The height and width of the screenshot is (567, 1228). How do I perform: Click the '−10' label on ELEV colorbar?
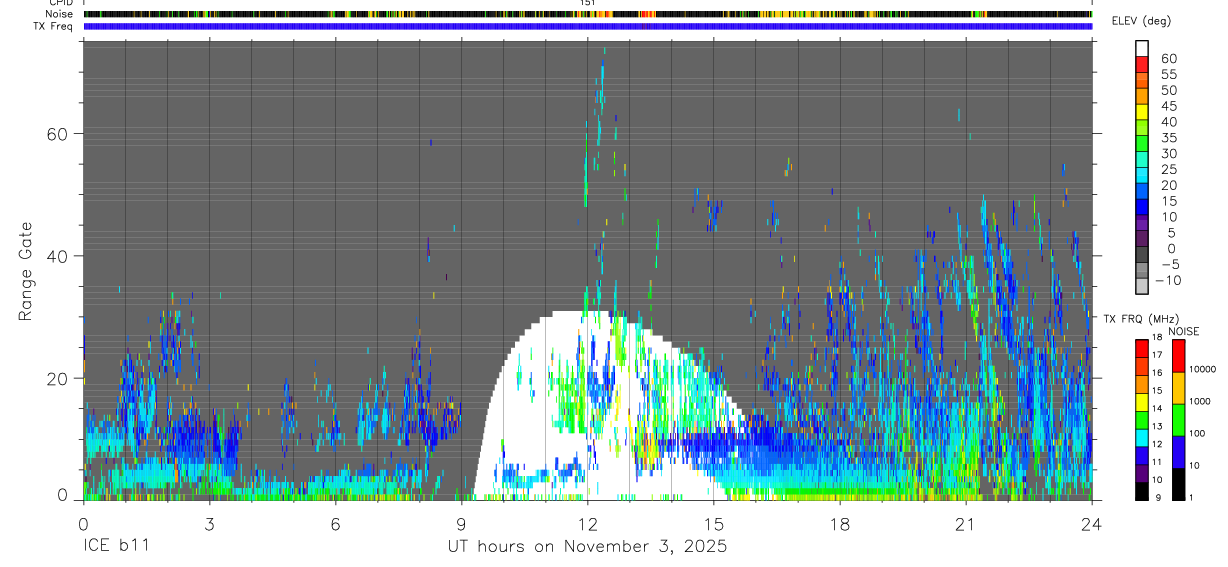coord(1167,280)
